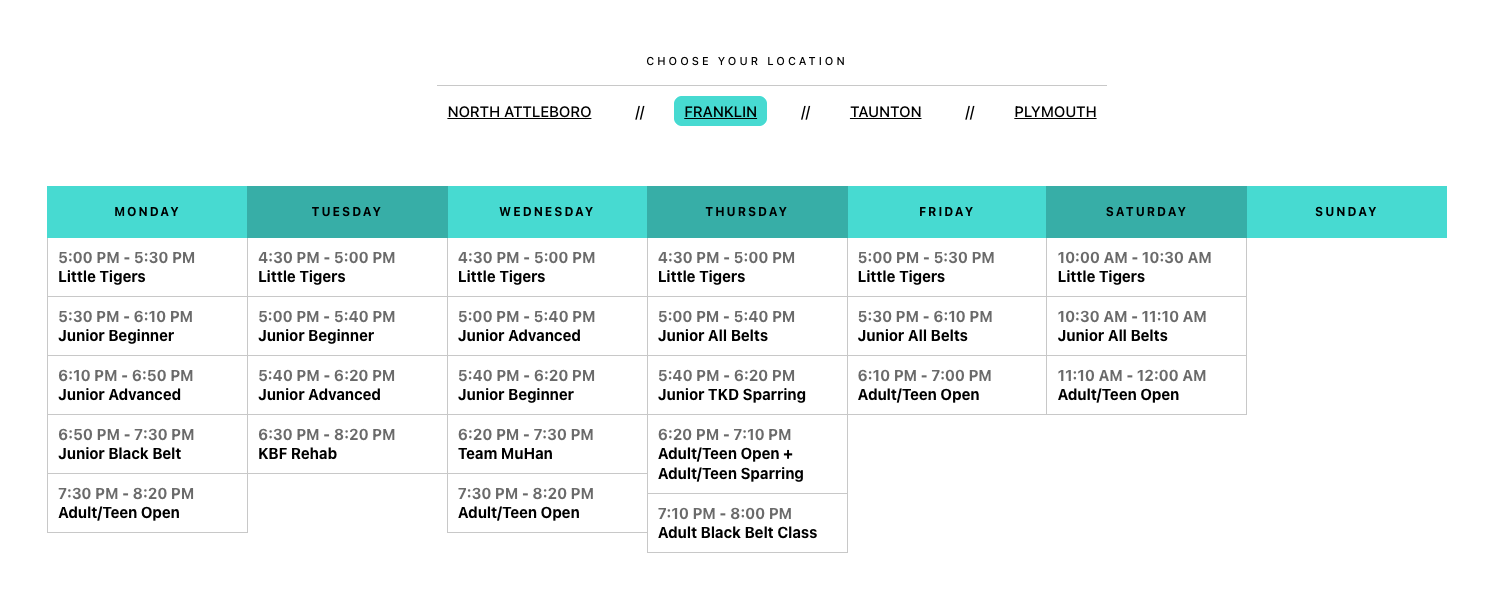Viewport: 1494px width, 605px height.
Task: Select the Thursday column header
Action: pyautogui.click(x=747, y=212)
